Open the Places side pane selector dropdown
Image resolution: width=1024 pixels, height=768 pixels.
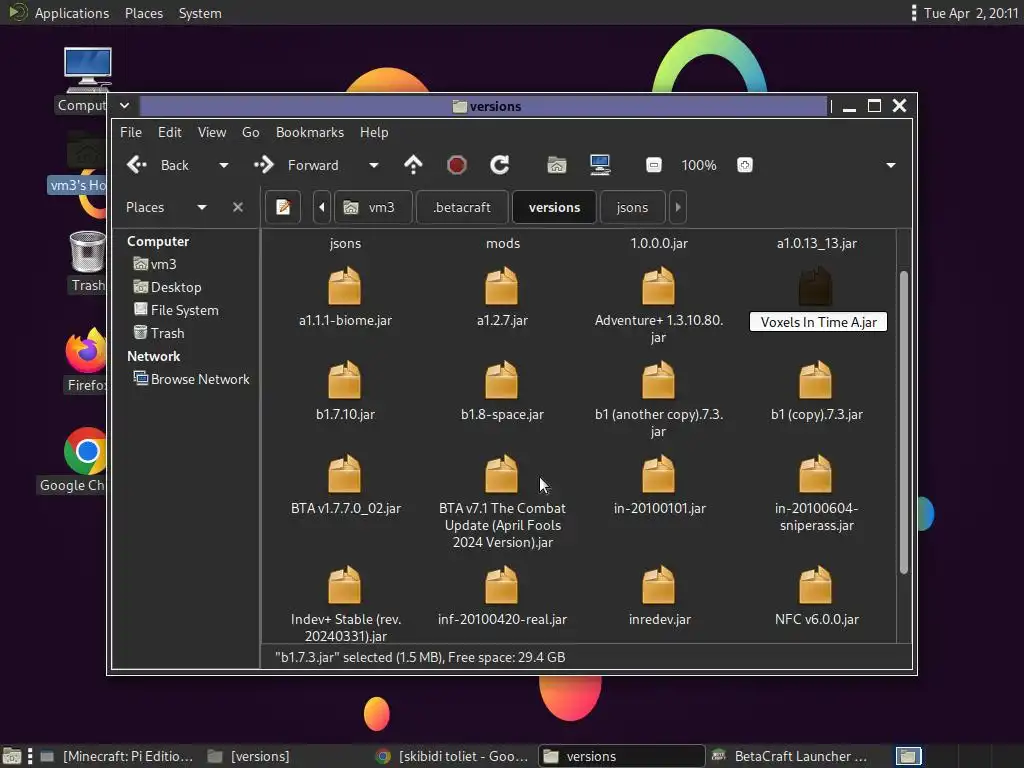click(x=202, y=207)
